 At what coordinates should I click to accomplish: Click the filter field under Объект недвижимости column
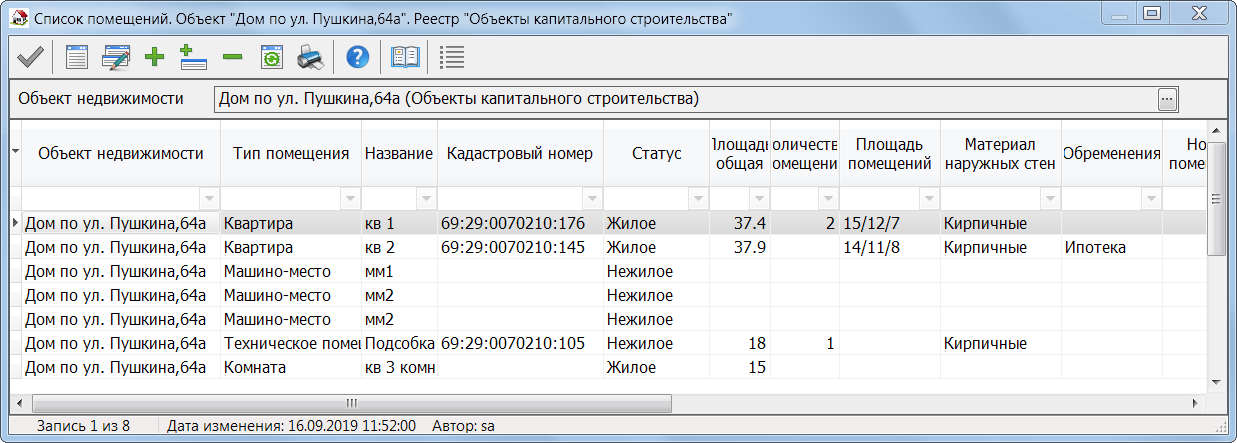tap(110, 198)
